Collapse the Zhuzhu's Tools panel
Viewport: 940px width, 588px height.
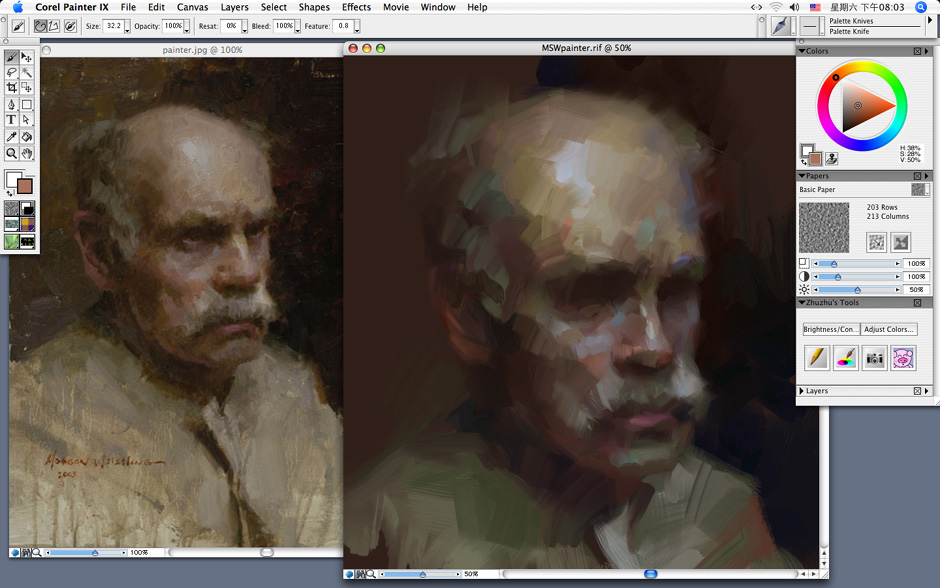tap(802, 303)
